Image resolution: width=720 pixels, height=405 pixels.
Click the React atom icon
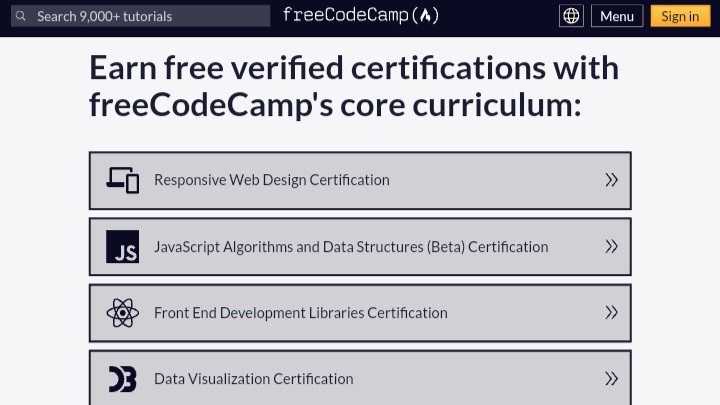(122, 313)
